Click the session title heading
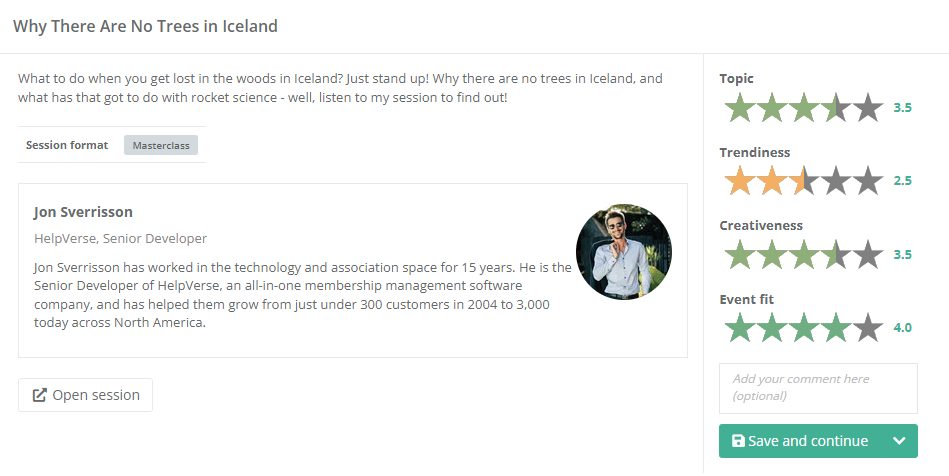 pyautogui.click(x=145, y=26)
